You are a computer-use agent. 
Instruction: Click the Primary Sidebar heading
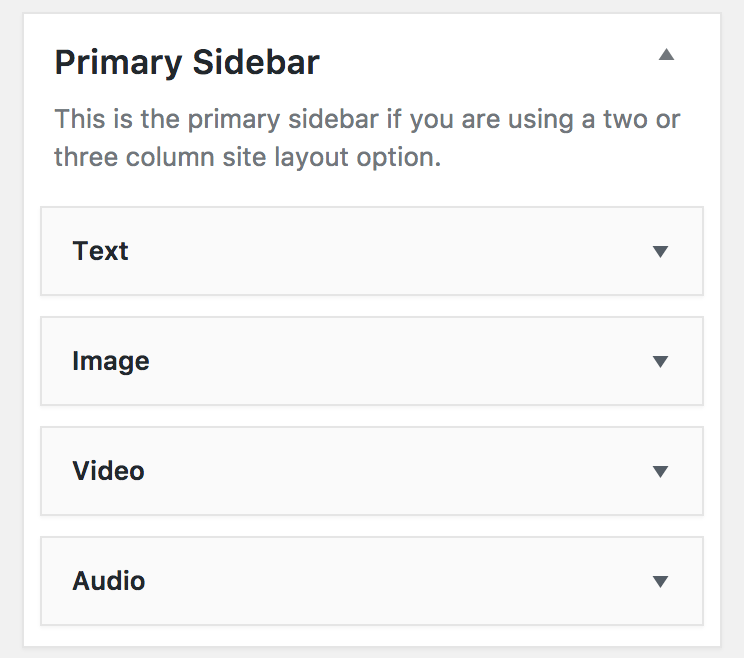click(x=187, y=62)
